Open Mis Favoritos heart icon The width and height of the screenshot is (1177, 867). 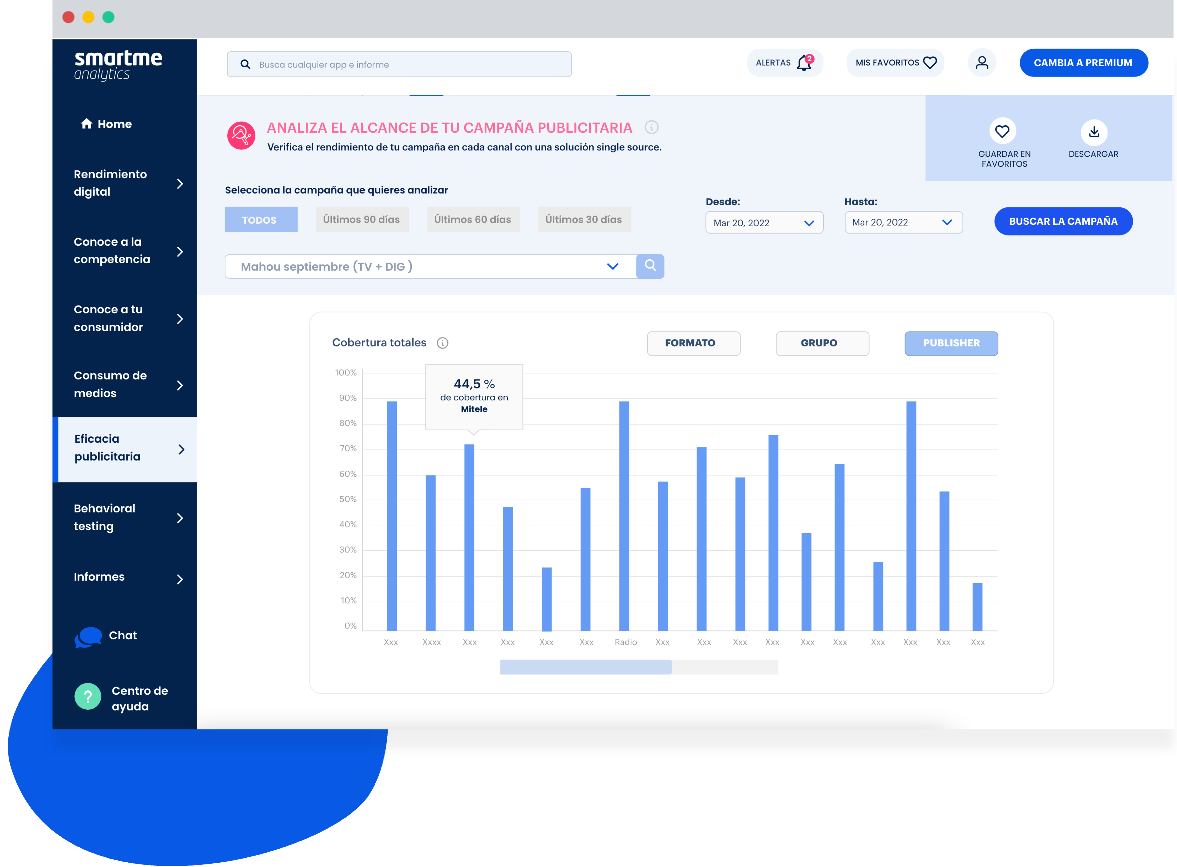929,63
